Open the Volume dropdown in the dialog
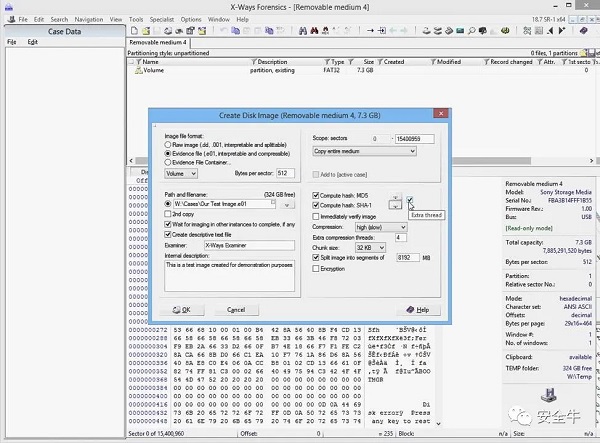Viewport: 600px width, 443px height. [181, 174]
